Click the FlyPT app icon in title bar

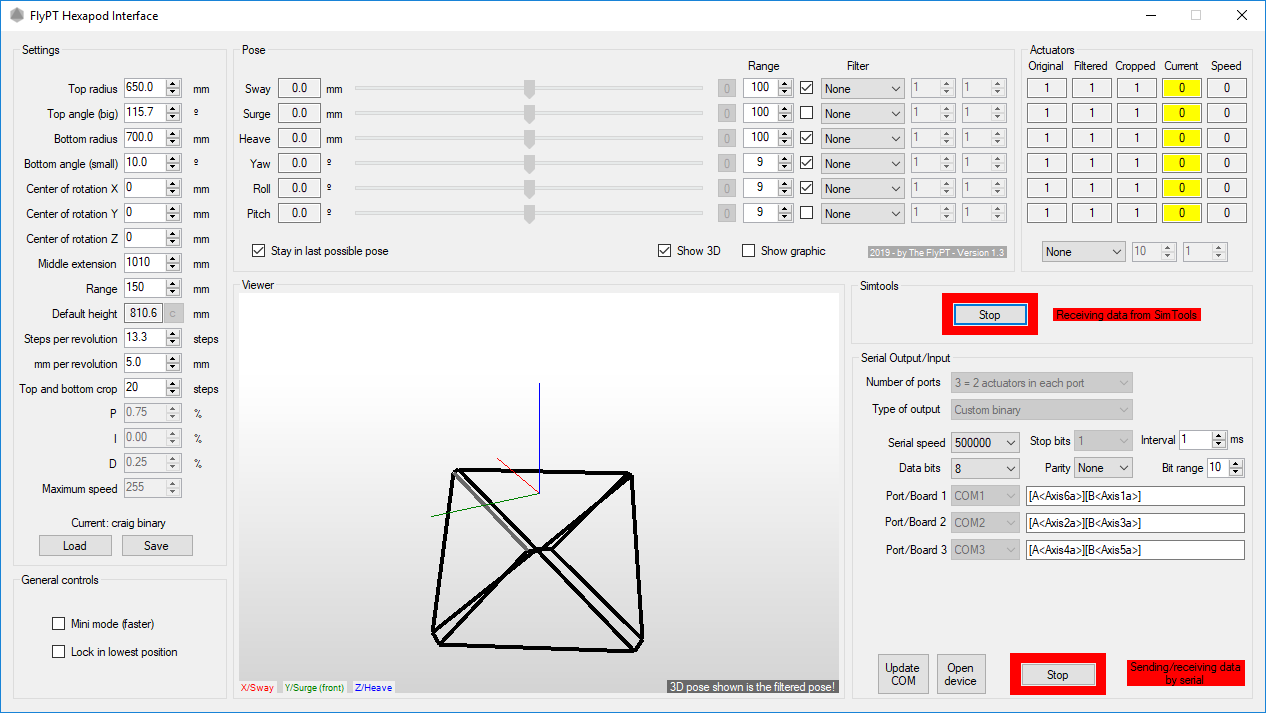(x=16, y=16)
